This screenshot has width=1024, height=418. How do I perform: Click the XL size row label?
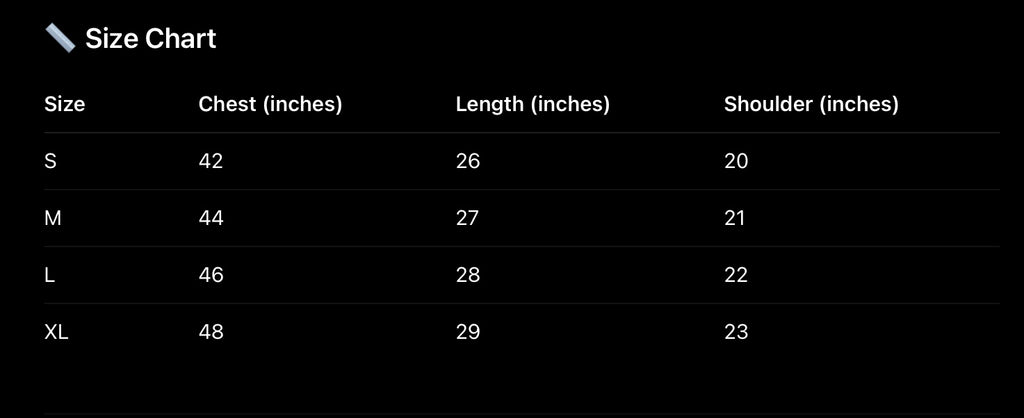(57, 332)
